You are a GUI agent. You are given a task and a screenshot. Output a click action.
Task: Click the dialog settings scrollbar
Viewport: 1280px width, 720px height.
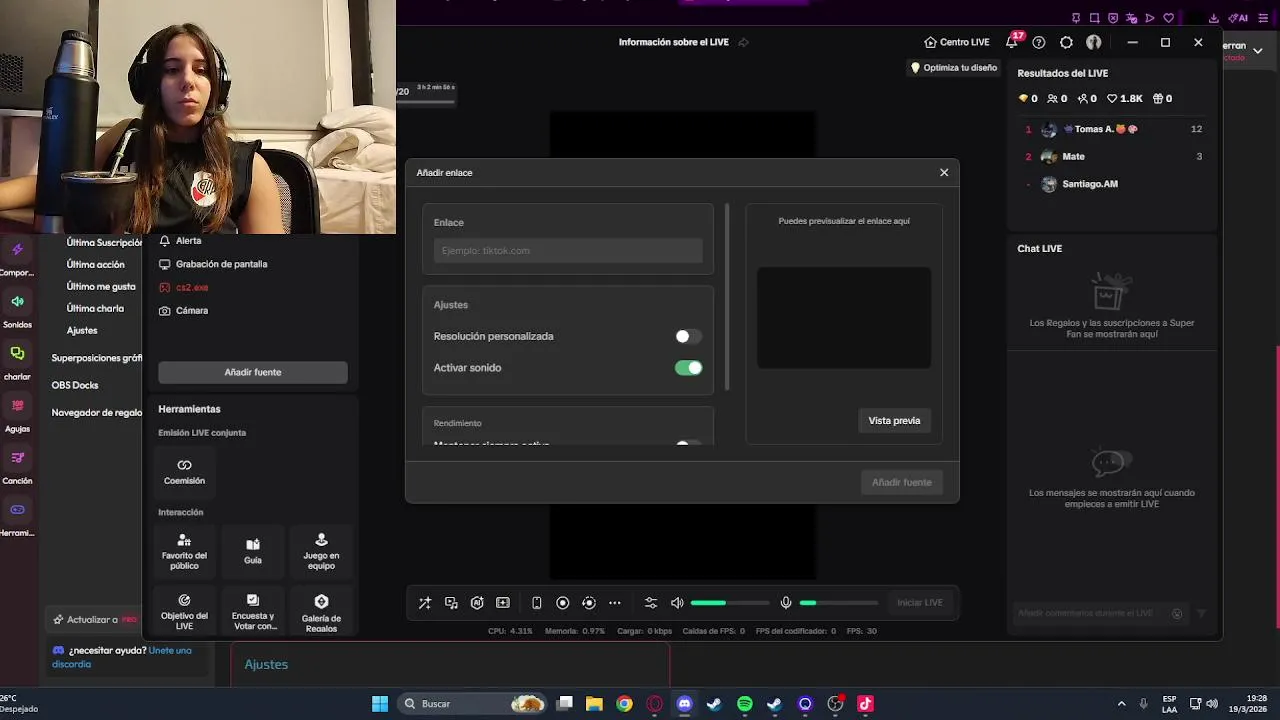click(x=727, y=298)
